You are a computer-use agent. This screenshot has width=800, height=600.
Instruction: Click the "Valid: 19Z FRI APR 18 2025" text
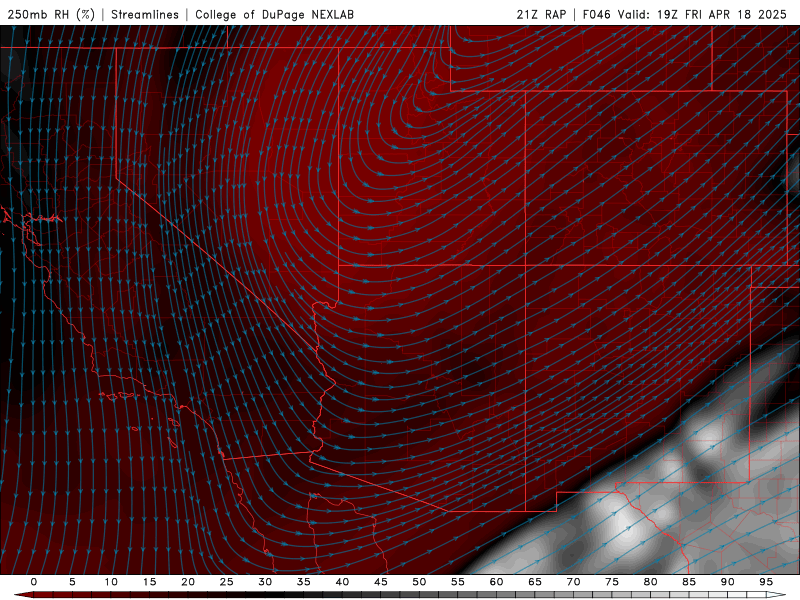[702, 14]
